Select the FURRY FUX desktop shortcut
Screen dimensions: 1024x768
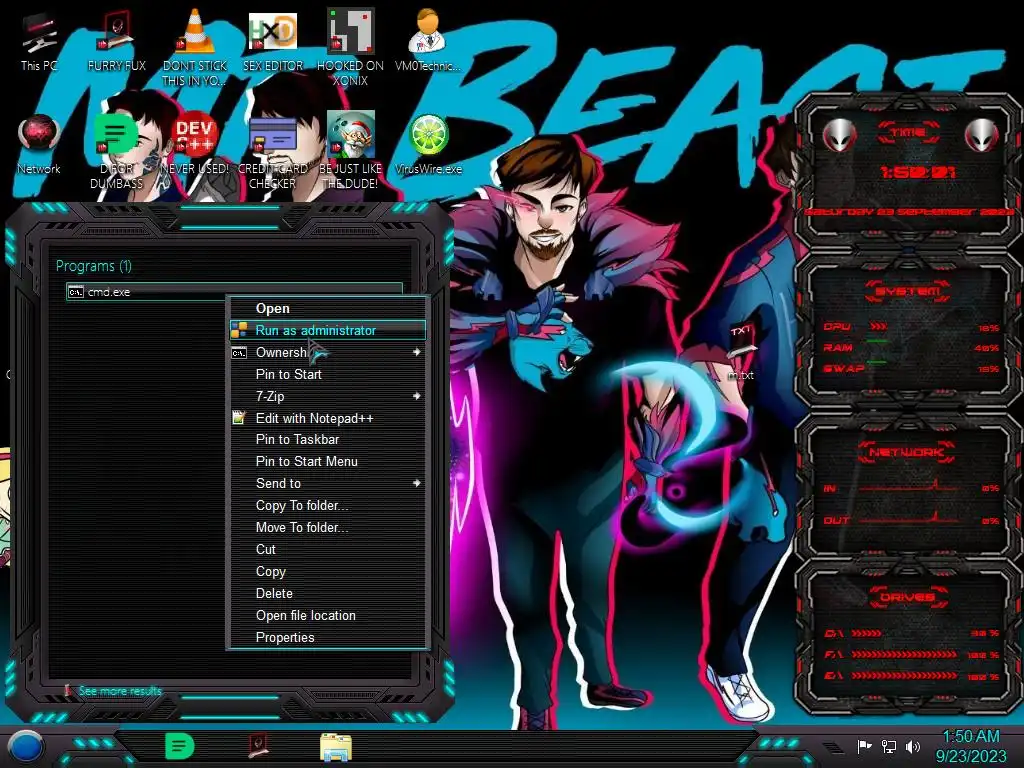pos(117,40)
